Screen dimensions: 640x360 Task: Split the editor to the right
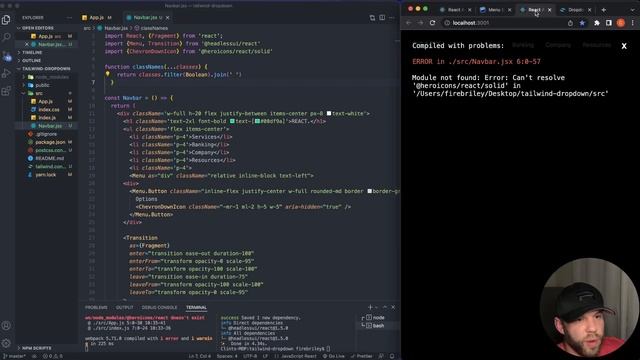click(x=382, y=18)
